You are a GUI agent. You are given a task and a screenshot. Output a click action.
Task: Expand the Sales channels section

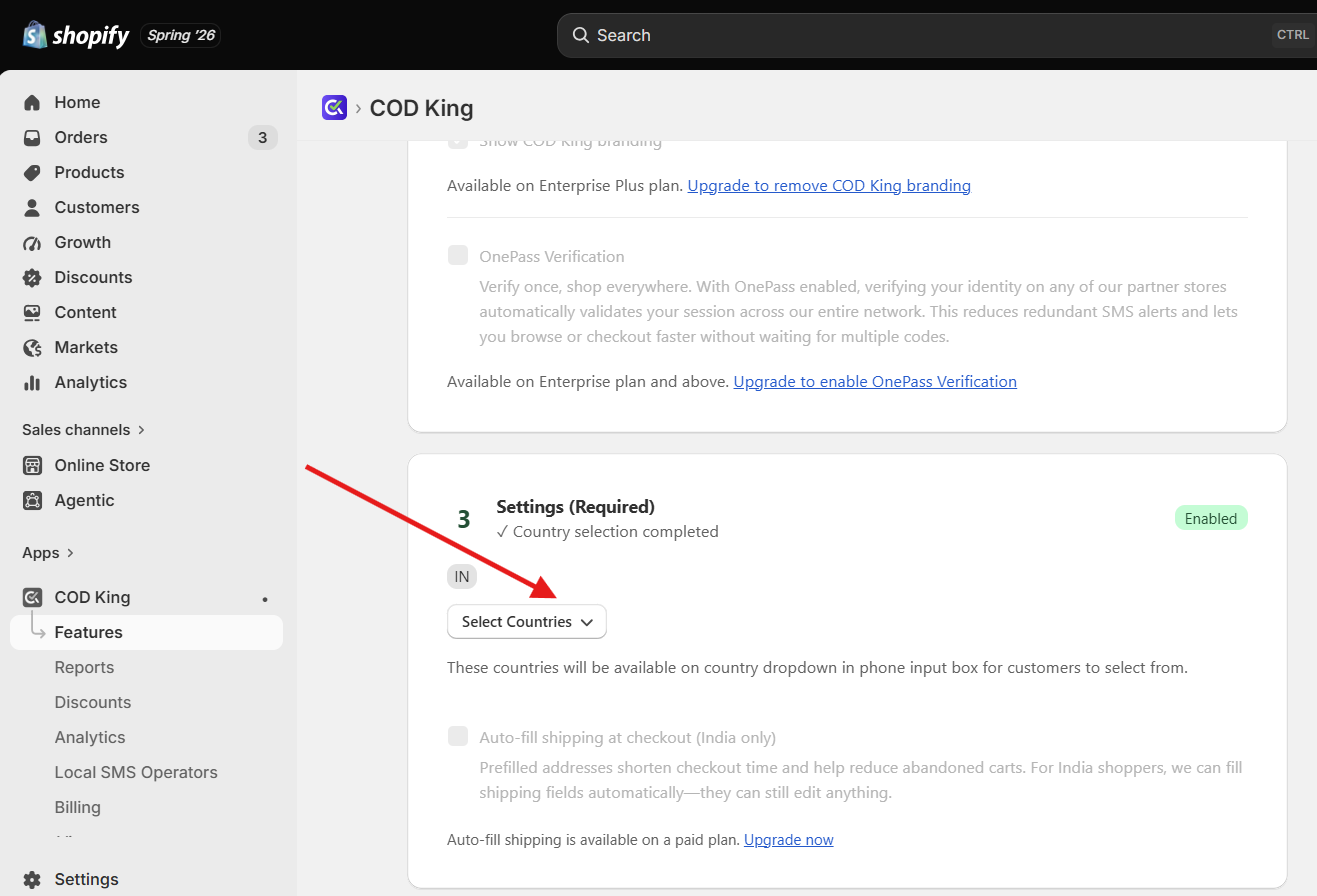click(x=84, y=429)
